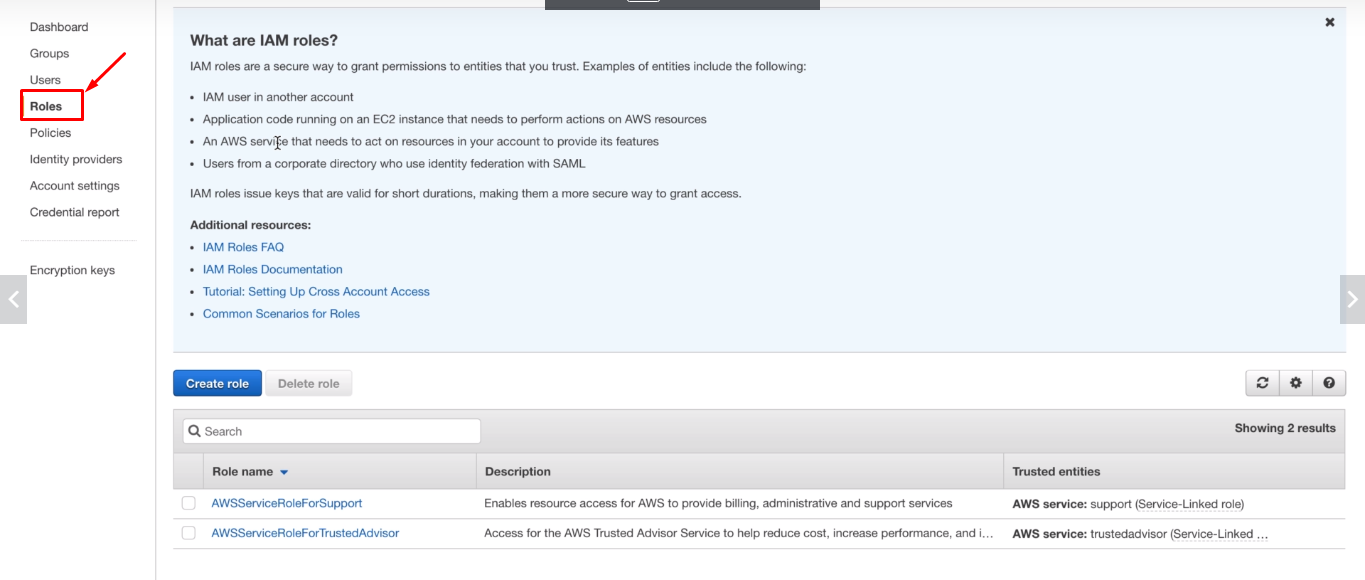Image resolution: width=1365 pixels, height=580 pixels.
Task: Open AWSServiceRoleForTrustedAdvisor role link
Action: (x=305, y=533)
